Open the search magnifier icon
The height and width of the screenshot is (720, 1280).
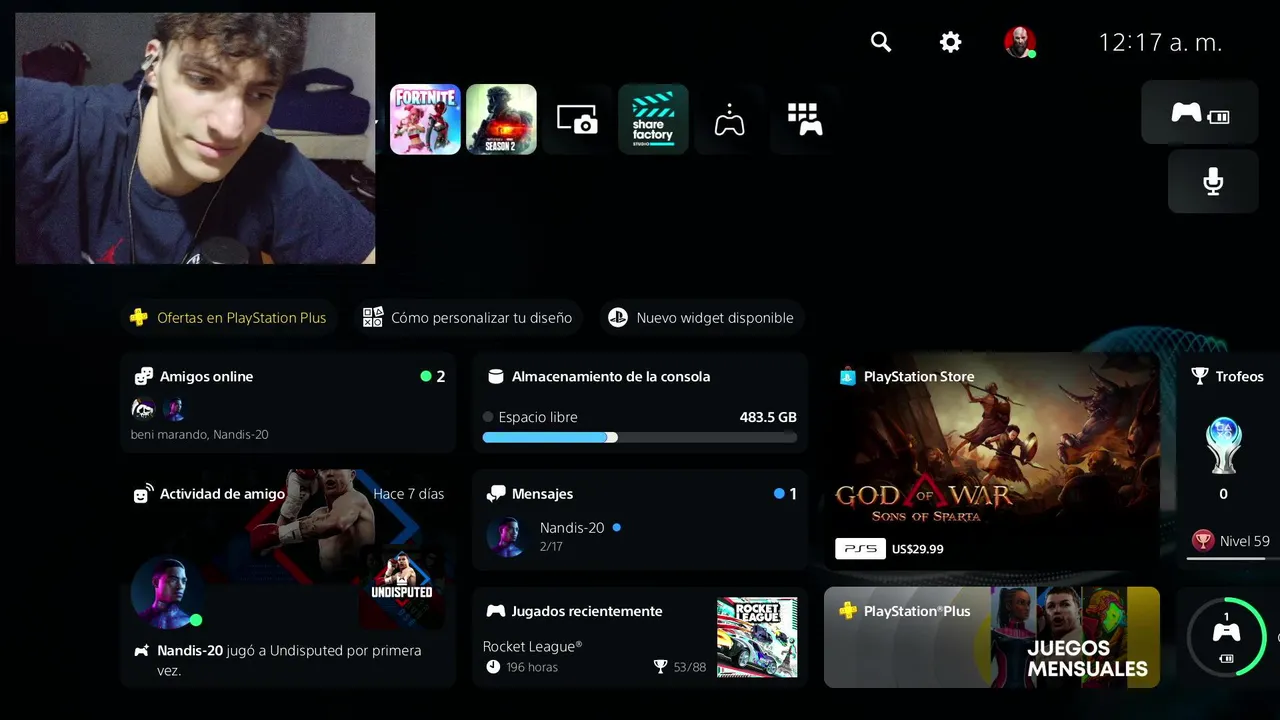click(x=881, y=42)
